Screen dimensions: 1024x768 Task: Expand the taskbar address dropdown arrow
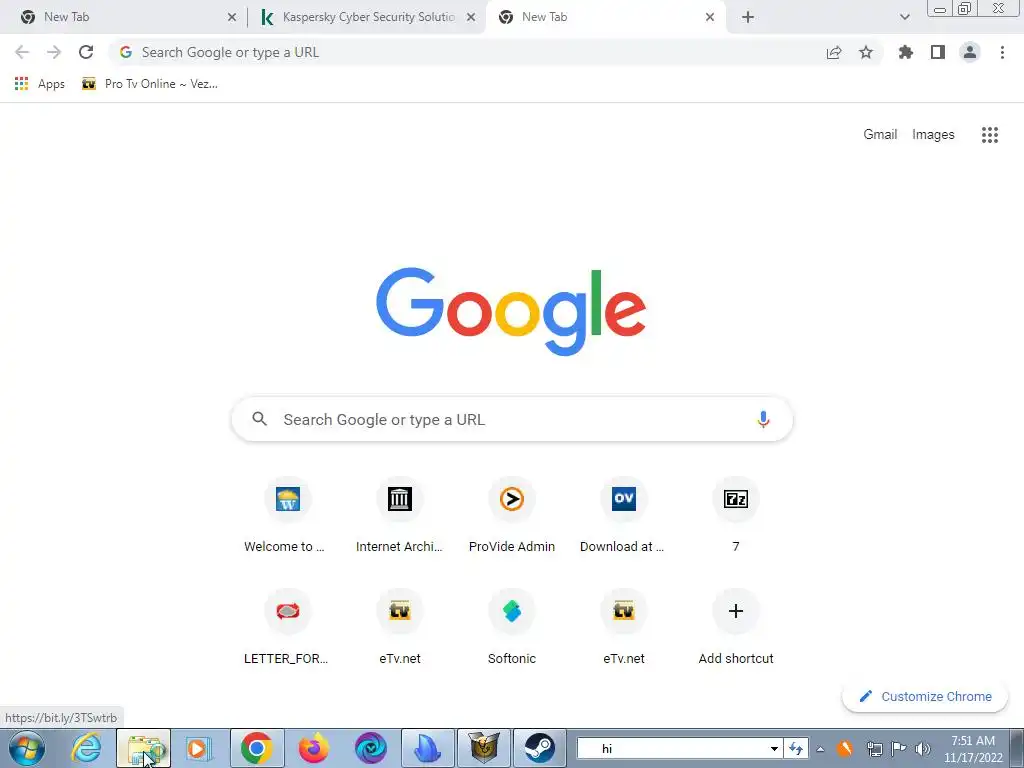774,749
